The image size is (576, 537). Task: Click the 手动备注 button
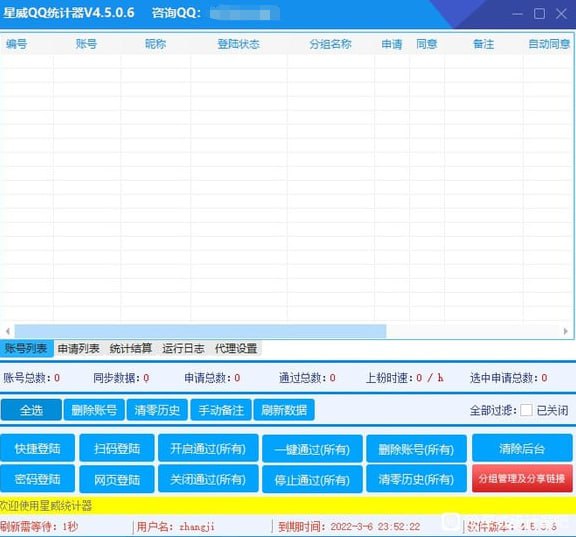coord(221,410)
